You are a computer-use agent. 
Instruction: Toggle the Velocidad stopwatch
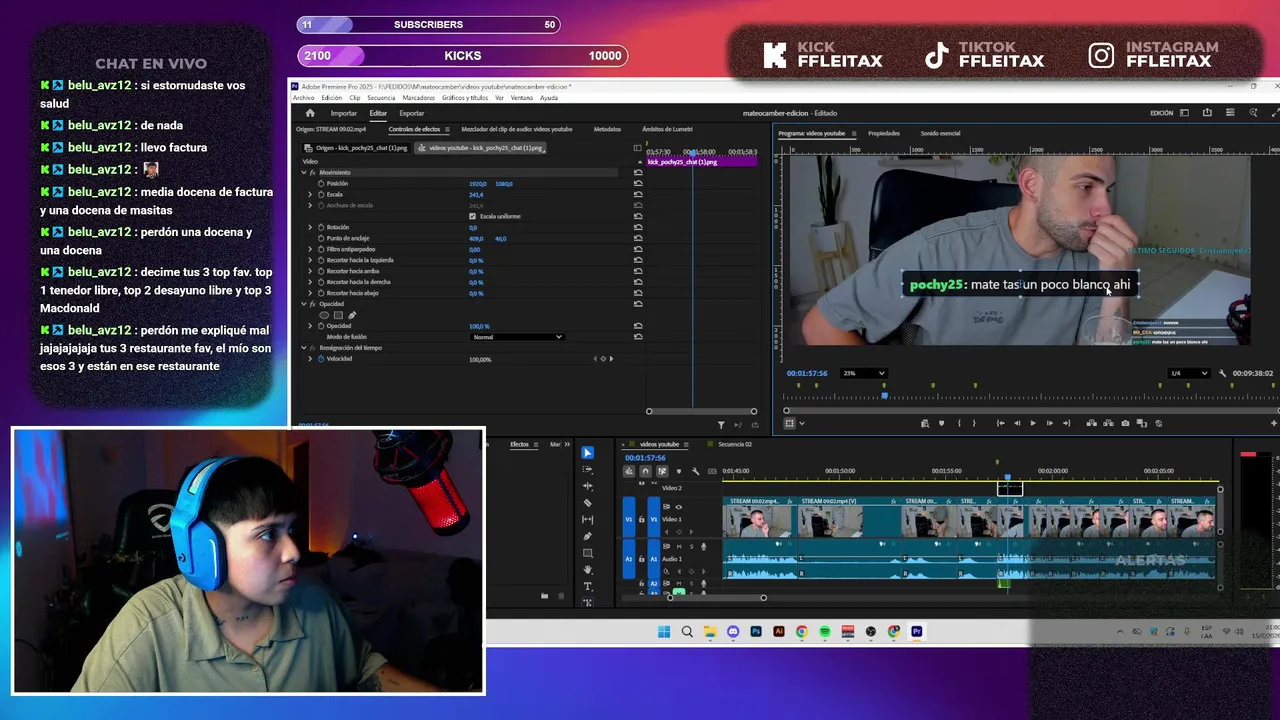coord(321,358)
